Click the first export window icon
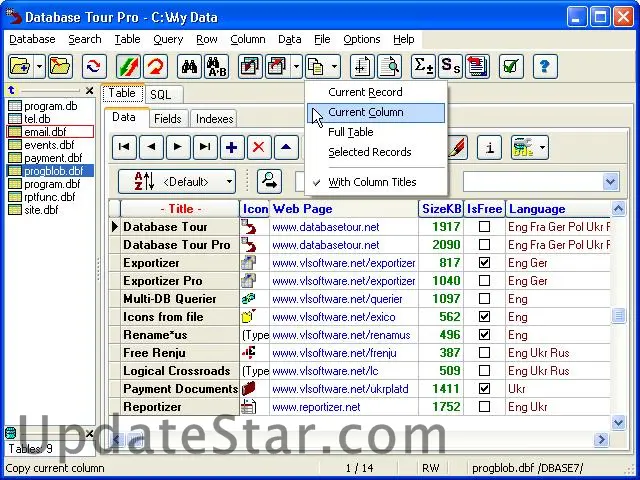The height and width of the screenshot is (480, 640). click(250, 66)
